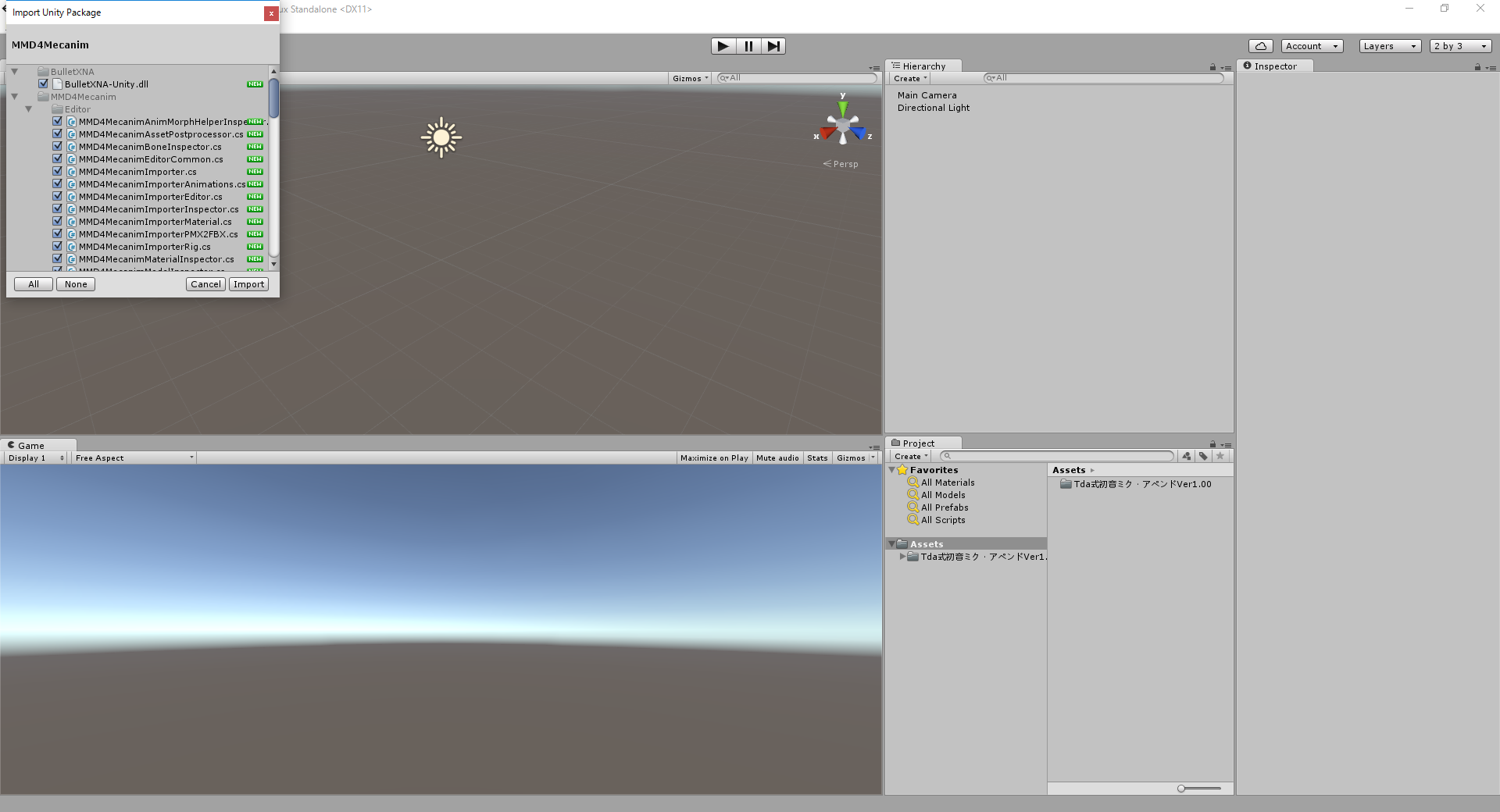Open search by type icon in Project panel

point(1185,456)
